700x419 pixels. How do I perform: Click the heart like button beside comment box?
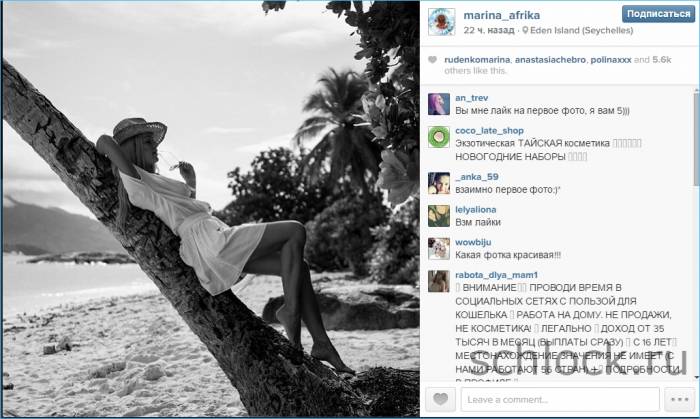pos(440,399)
